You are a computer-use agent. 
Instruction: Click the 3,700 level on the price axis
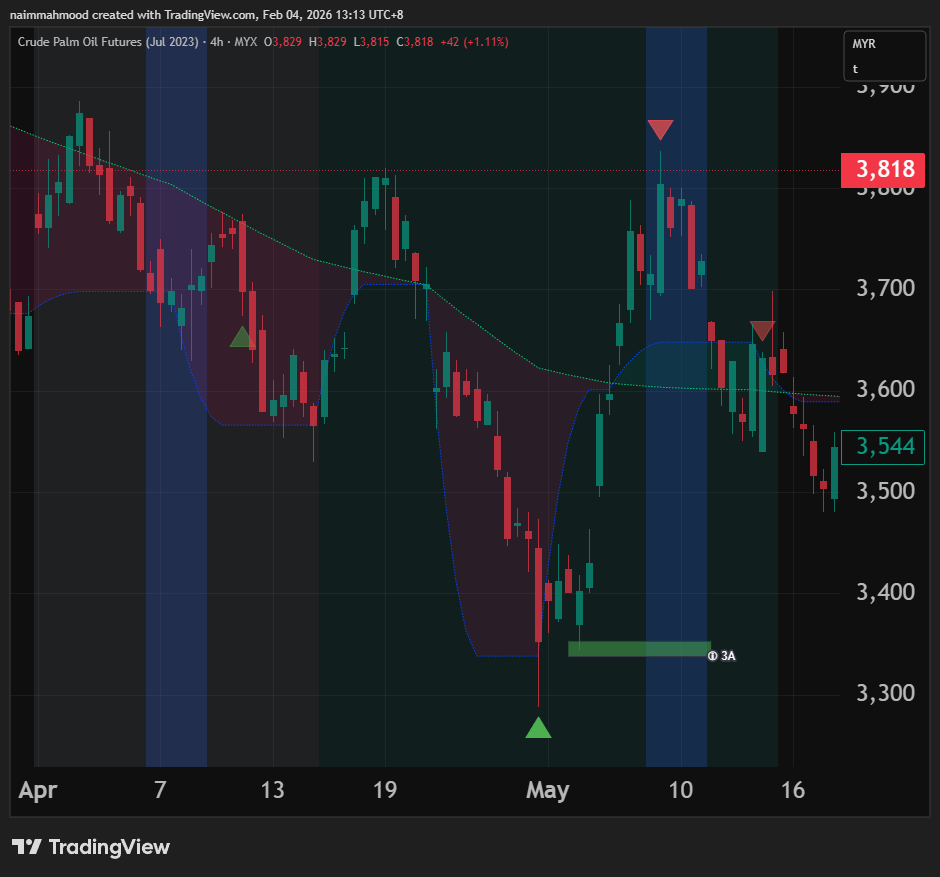884,289
